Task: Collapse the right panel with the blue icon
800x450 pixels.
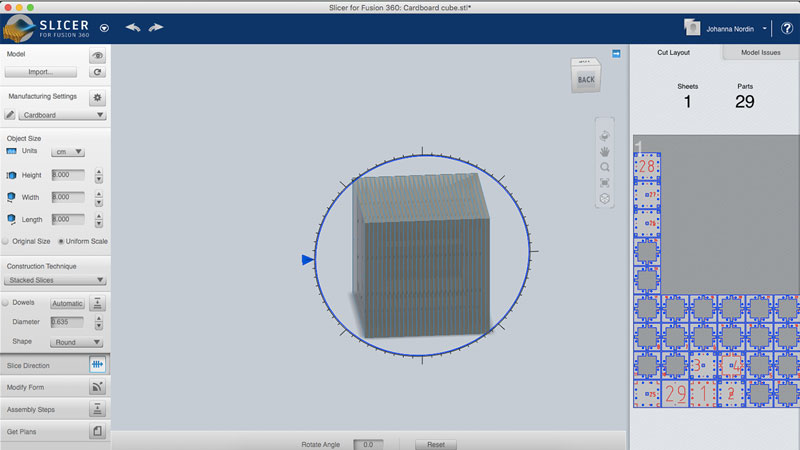Action: (616, 54)
